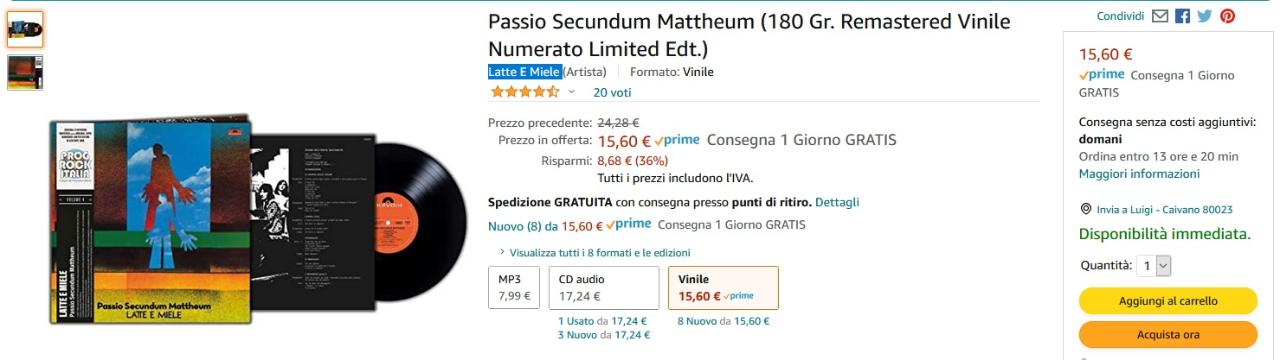1280x360 pixels.
Task: Click the 'Acquista ora' button
Action: point(1168,334)
